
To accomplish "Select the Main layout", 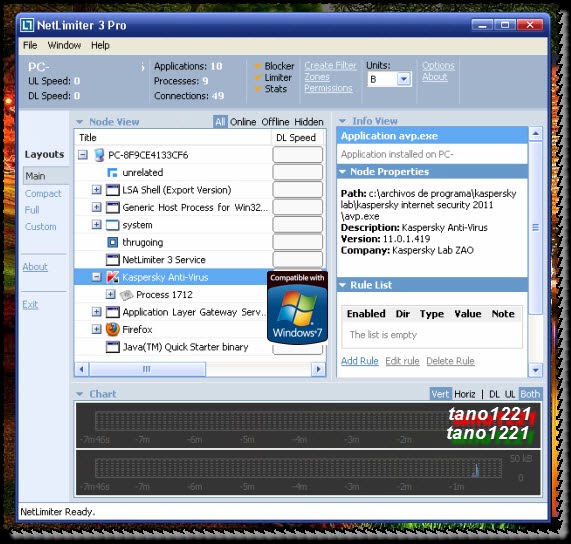I will 46,176.
